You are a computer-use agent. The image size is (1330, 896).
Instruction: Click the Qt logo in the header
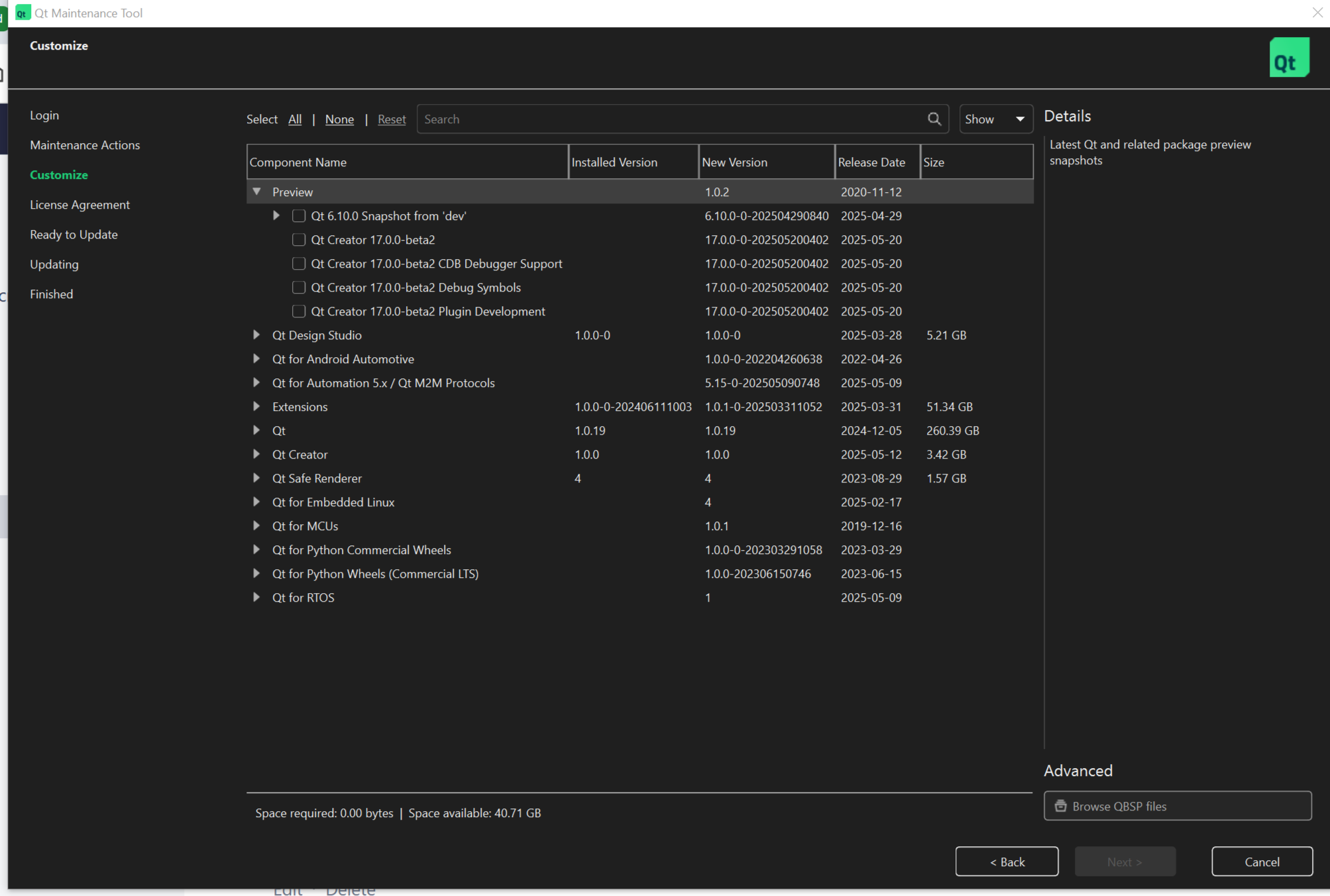coord(1289,58)
